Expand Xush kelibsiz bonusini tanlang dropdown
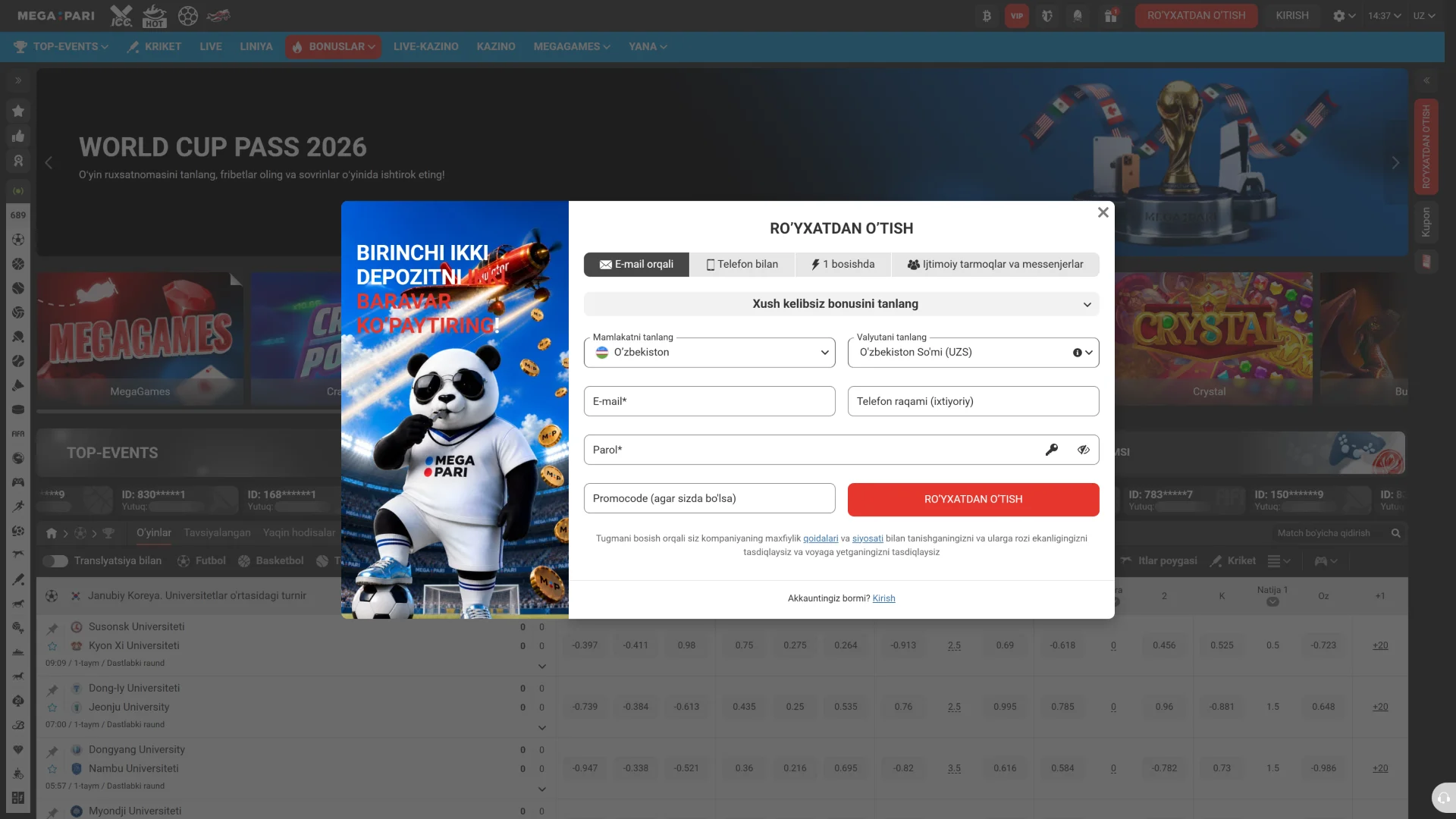The height and width of the screenshot is (819, 1456). [x=842, y=304]
